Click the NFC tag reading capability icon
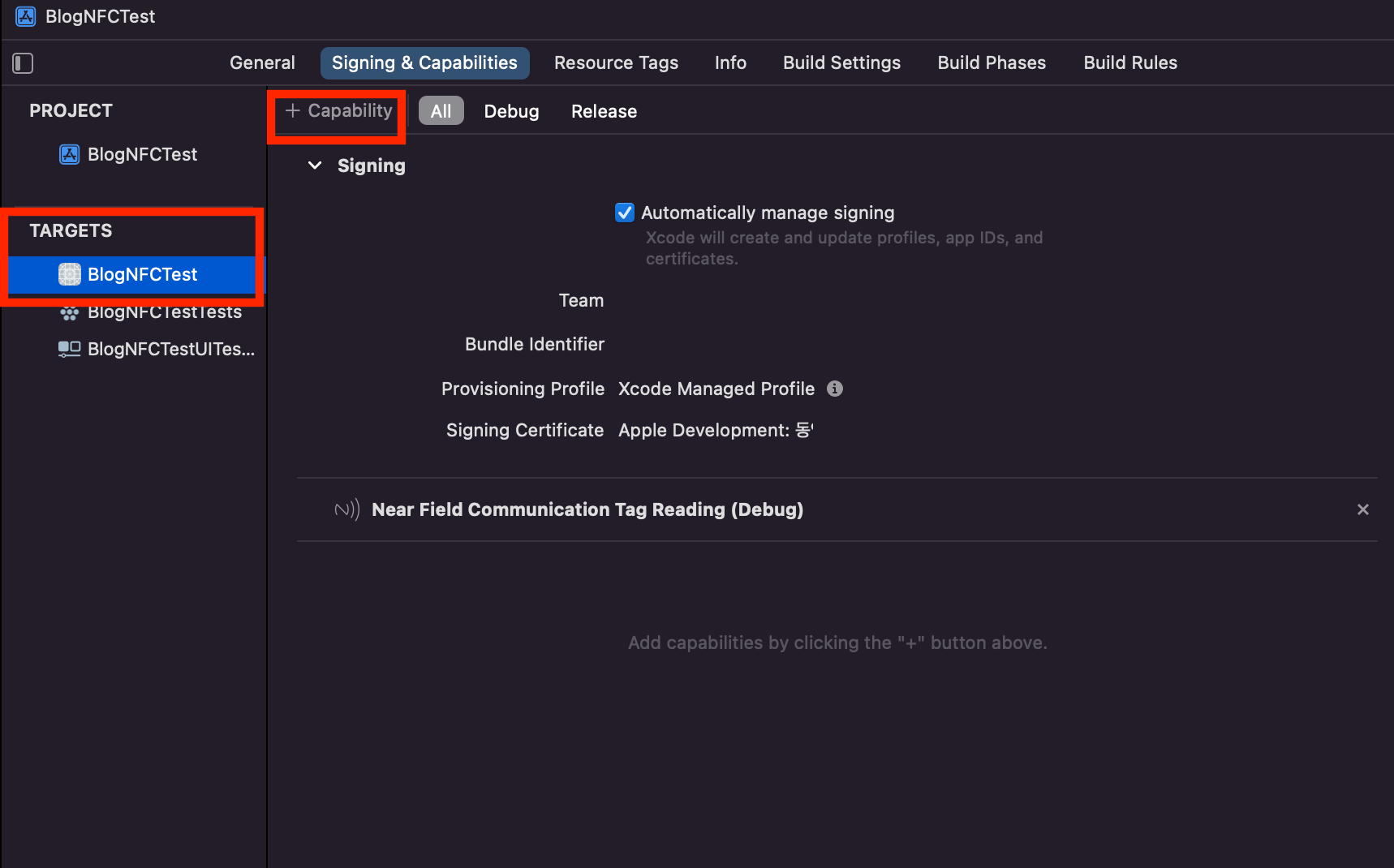 (347, 509)
